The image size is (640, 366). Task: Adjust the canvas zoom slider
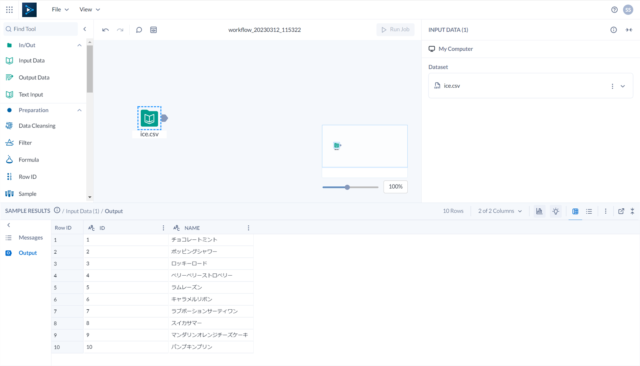[347, 187]
